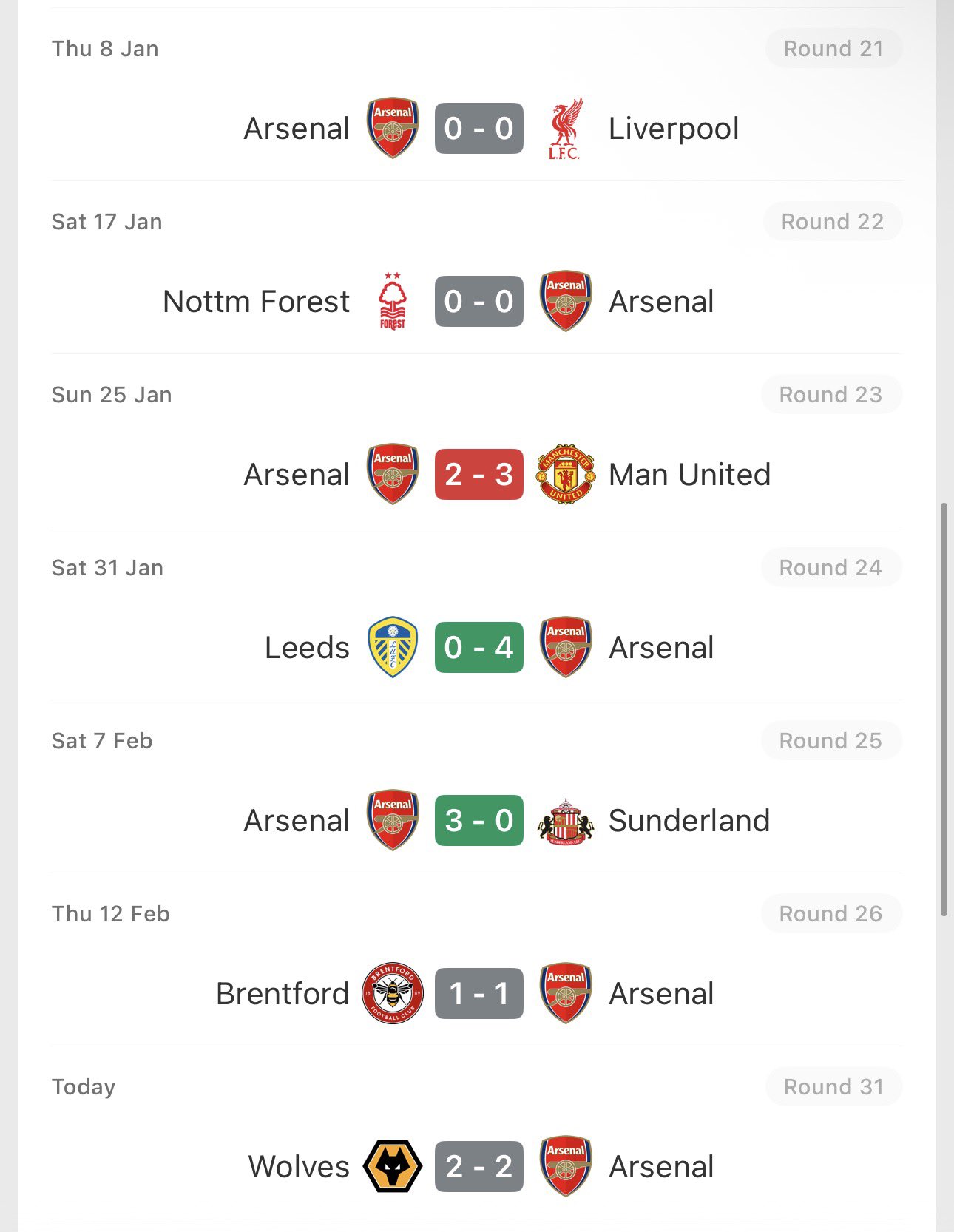Select the Round 21 badge
954x1232 pixels.
coord(833,49)
